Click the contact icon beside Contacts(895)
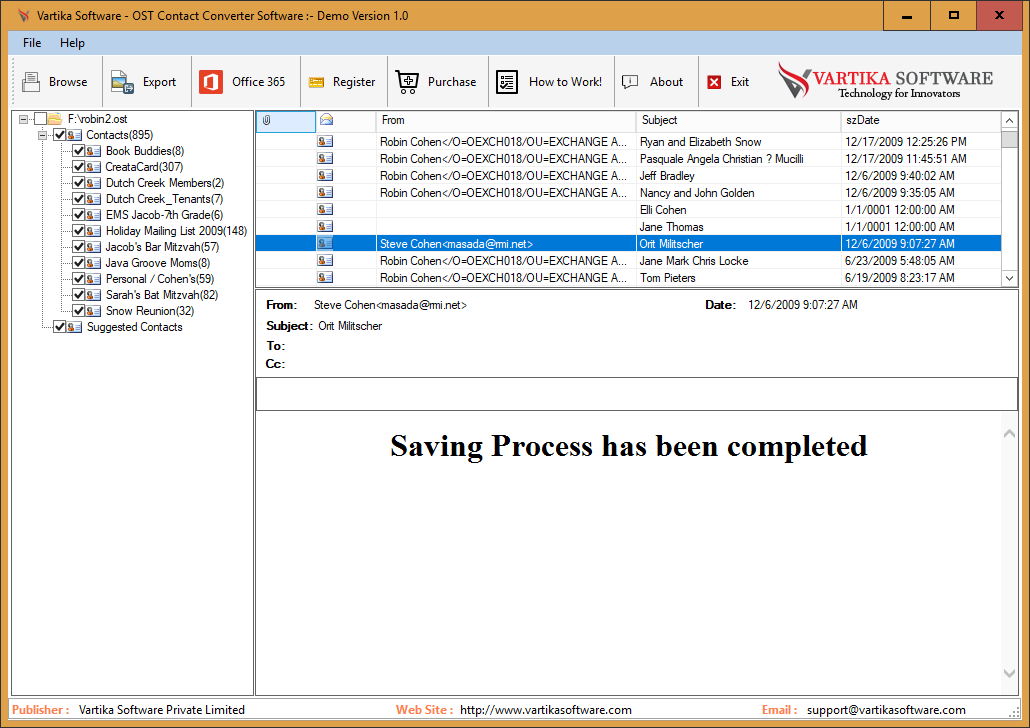The image size is (1030, 728). (x=74, y=135)
